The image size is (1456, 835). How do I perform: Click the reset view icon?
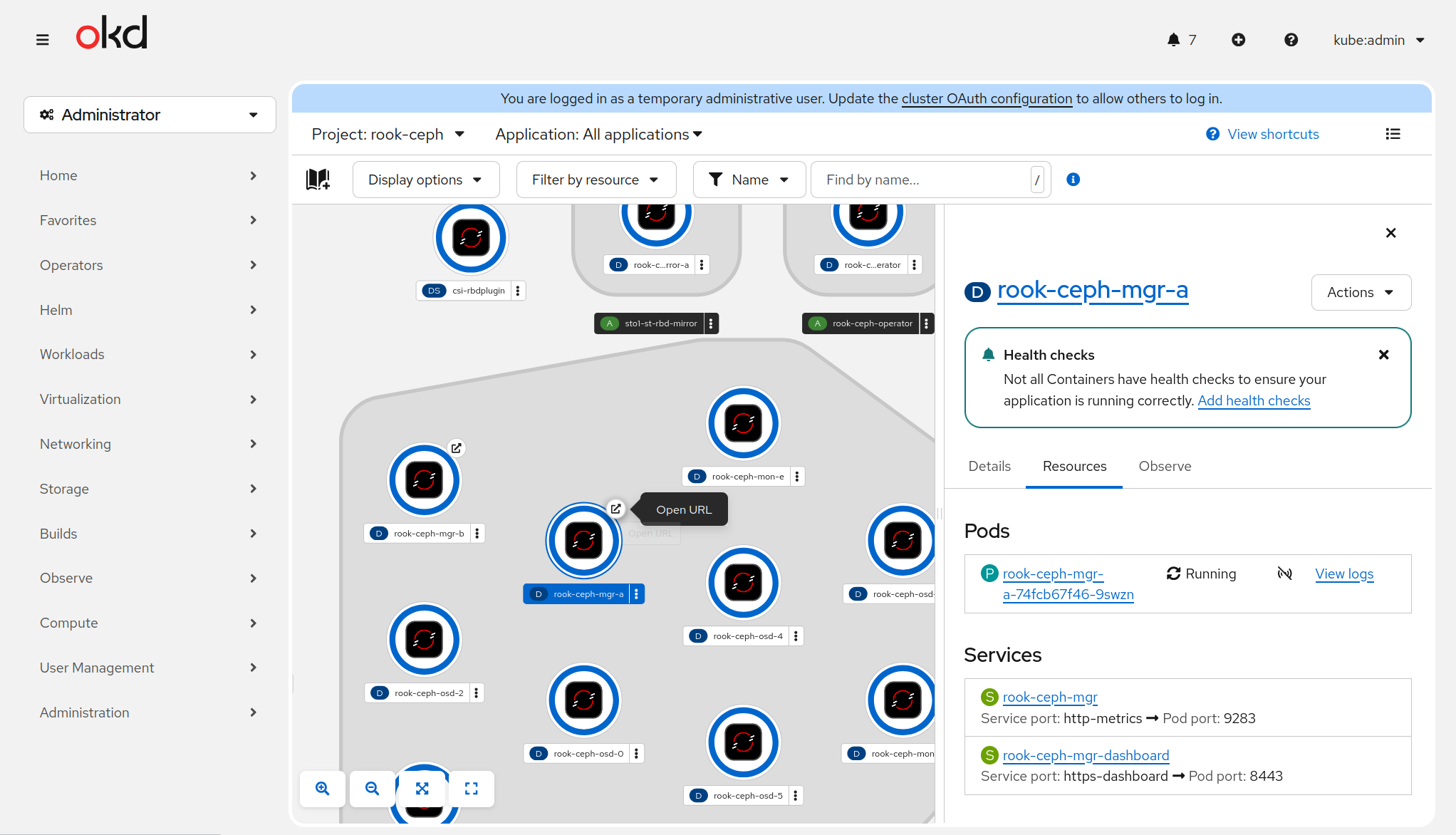472,789
